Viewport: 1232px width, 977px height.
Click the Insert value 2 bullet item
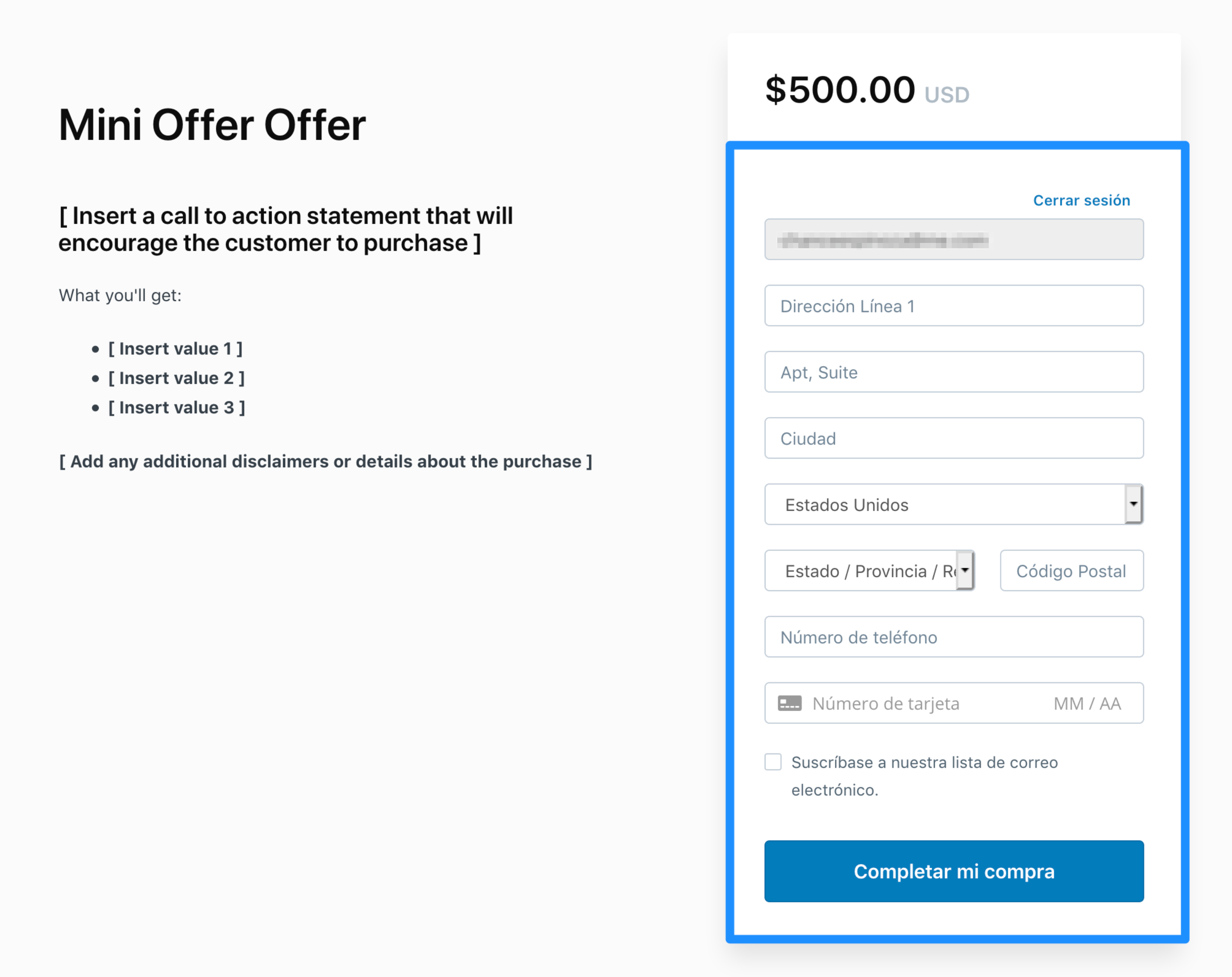(176, 378)
